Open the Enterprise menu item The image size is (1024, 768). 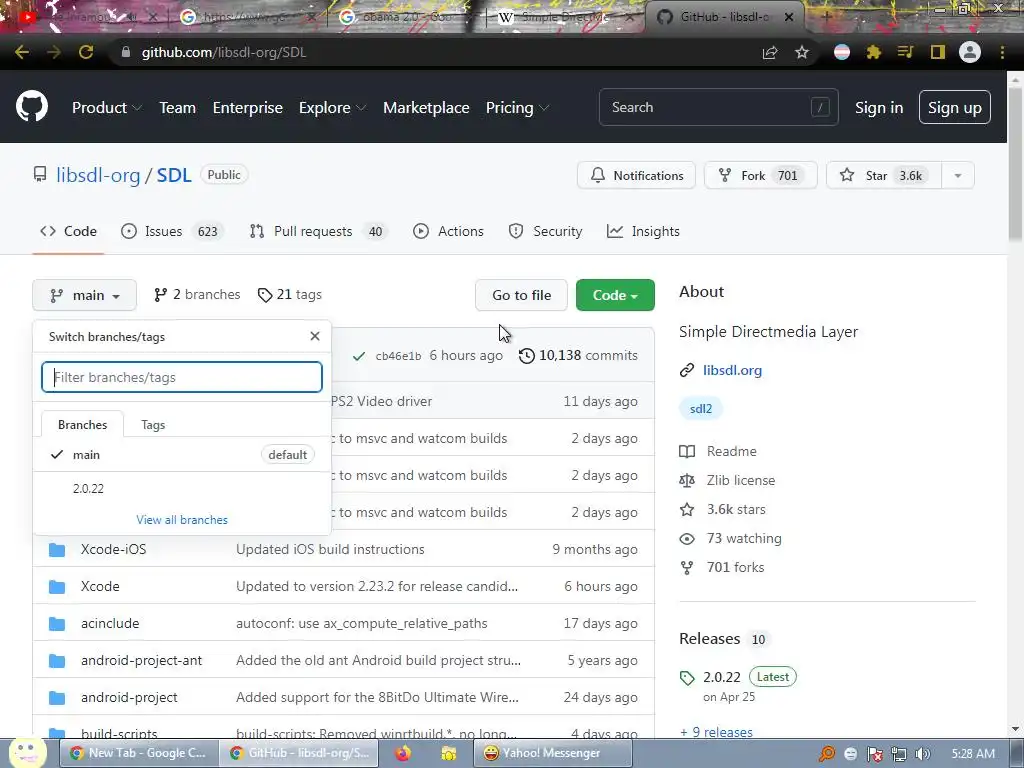pos(248,108)
